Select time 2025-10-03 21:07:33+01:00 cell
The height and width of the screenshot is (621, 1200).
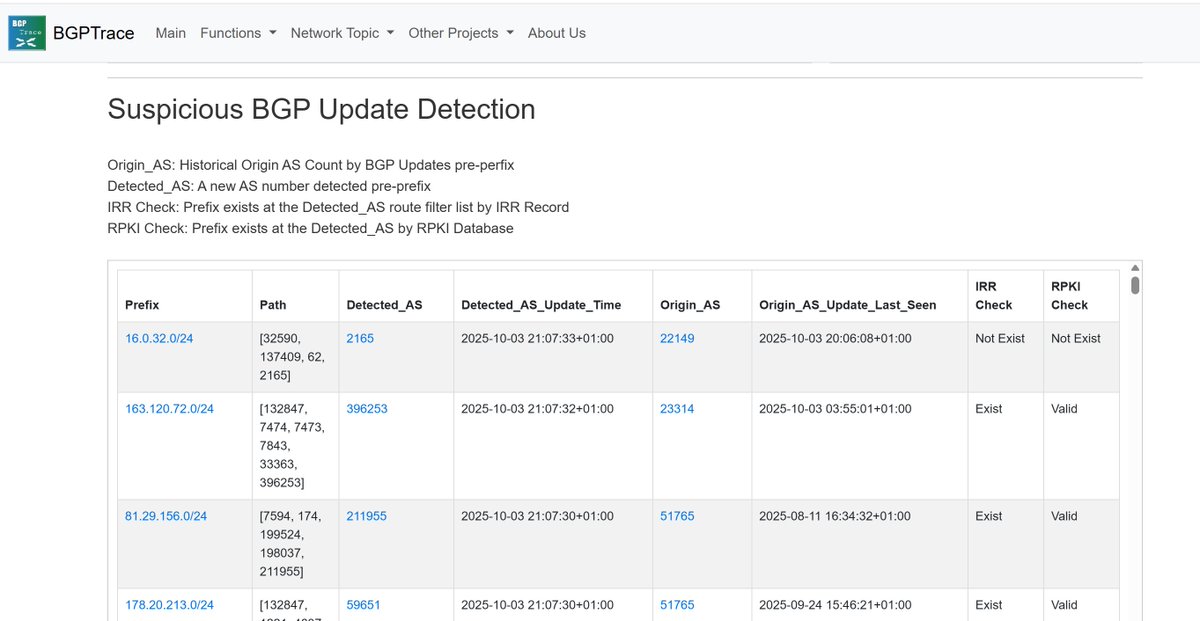pos(553,357)
